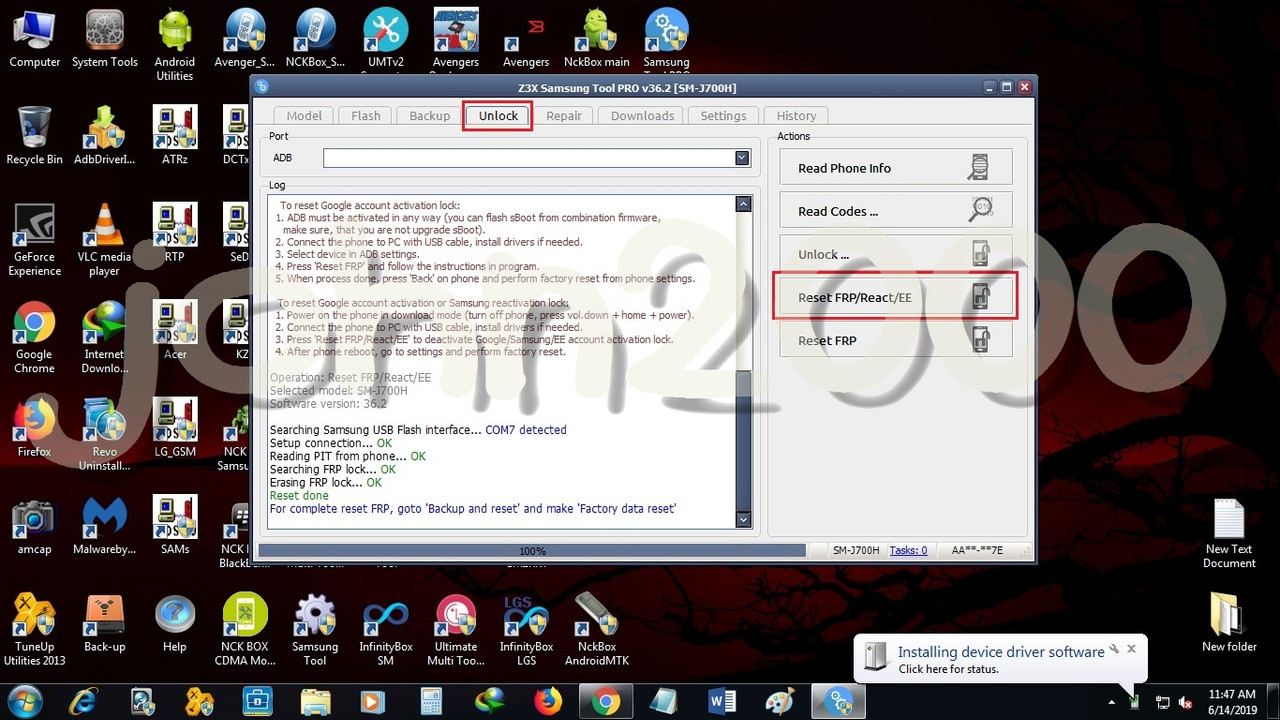Viewport: 1280px width, 720px height.
Task: Click the log scrollbar up arrow
Action: pos(743,204)
